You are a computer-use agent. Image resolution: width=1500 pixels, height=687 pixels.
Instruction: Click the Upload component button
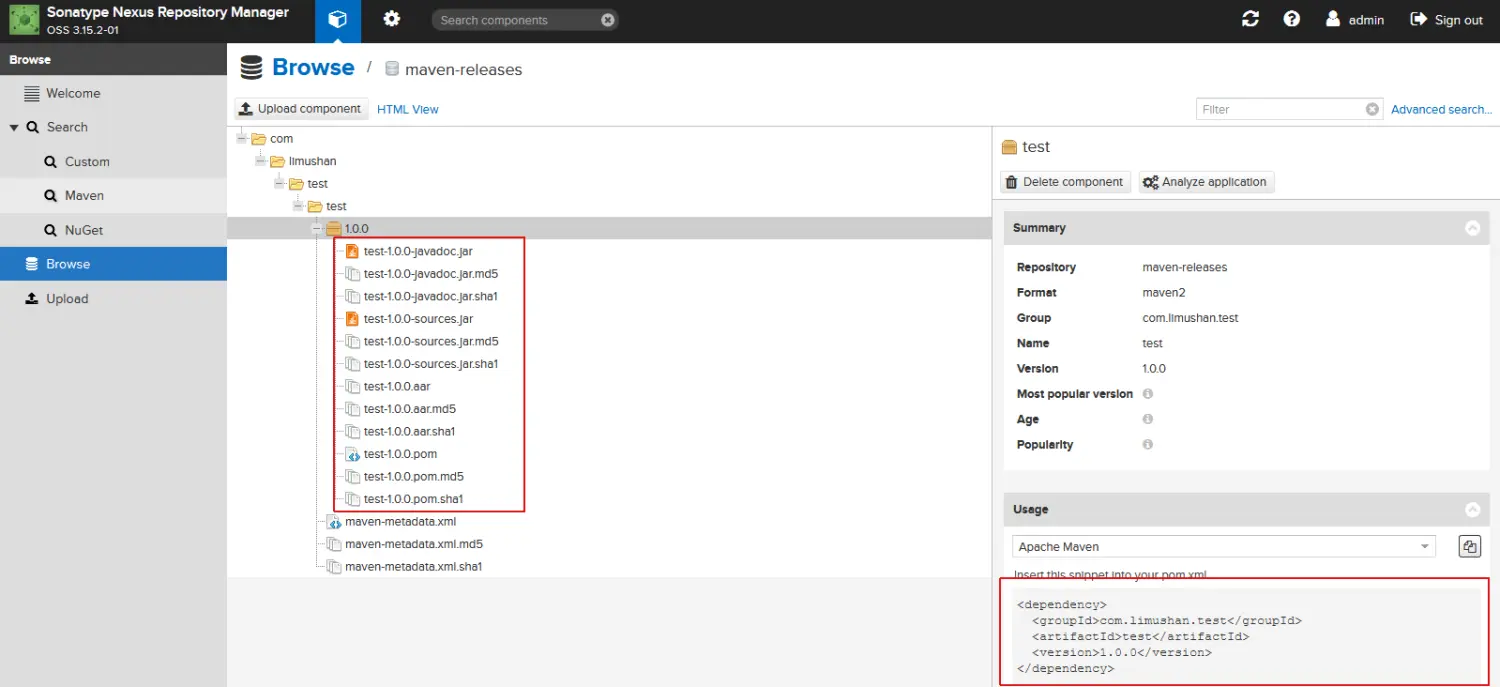pyautogui.click(x=301, y=109)
